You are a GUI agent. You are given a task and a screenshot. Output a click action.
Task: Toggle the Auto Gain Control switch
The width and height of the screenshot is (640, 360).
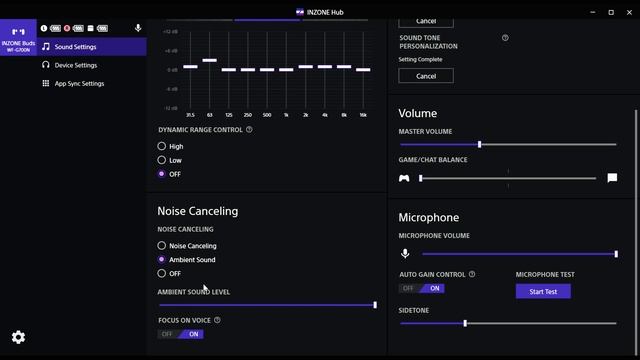pos(422,288)
